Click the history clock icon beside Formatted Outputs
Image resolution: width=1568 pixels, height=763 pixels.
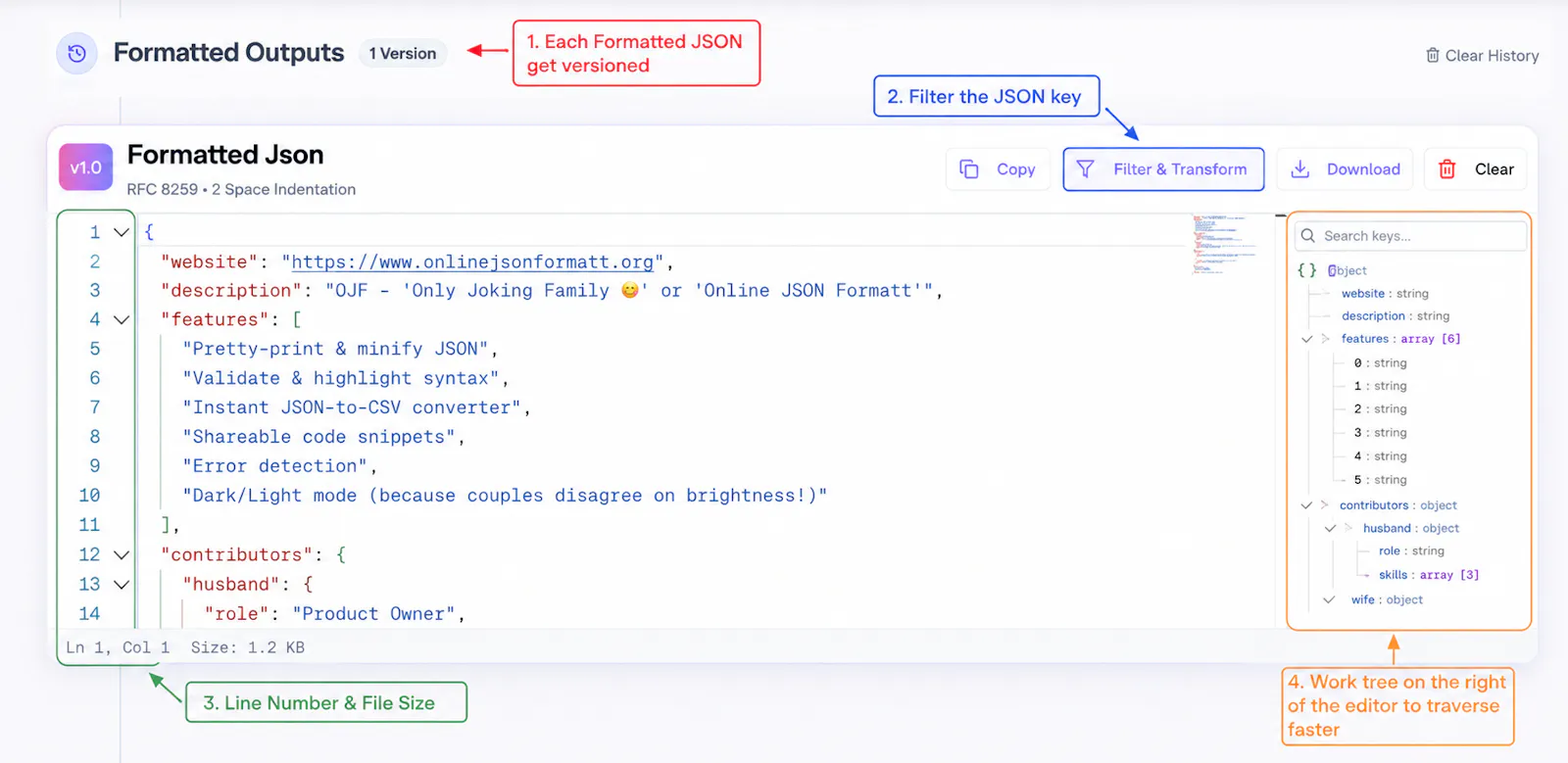coord(77,54)
